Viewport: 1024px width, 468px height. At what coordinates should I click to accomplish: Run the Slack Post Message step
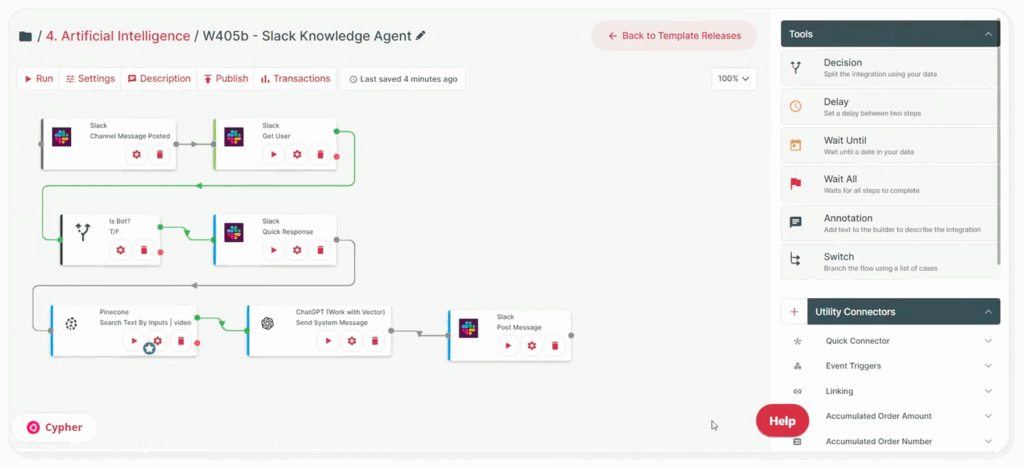click(x=508, y=346)
